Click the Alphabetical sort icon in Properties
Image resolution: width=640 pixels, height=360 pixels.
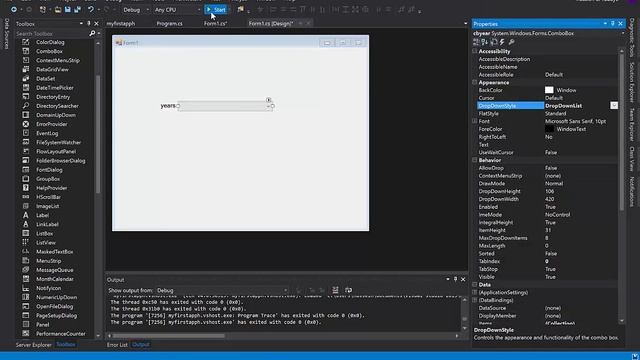pyautogui.click(x=484, y=42)
